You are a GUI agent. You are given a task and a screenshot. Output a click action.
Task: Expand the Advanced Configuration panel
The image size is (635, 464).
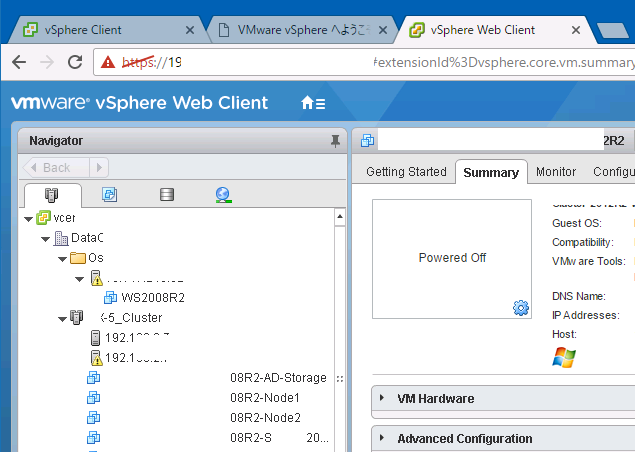[382, 438]
